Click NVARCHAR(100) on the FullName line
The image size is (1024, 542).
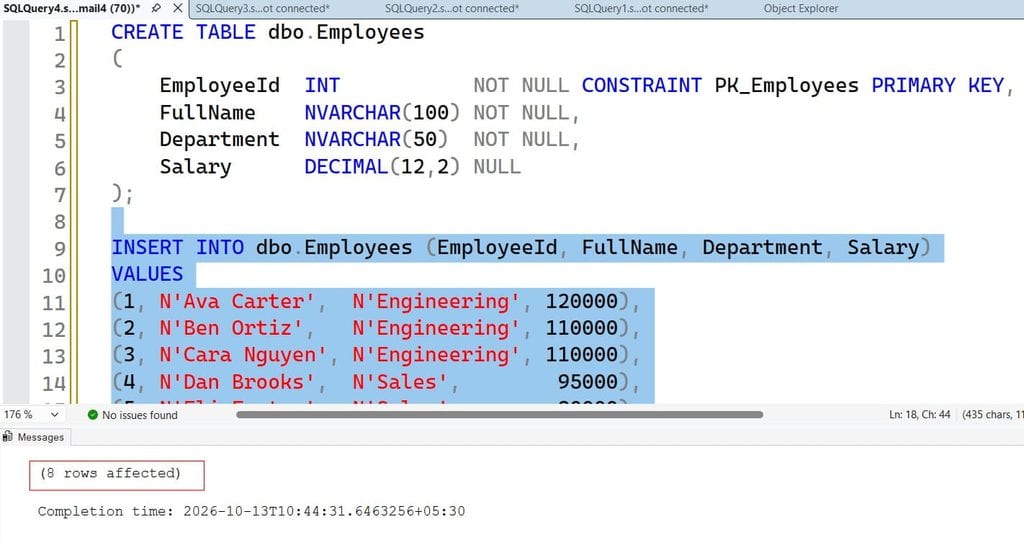pyautogui.click(x=382, y=112)
